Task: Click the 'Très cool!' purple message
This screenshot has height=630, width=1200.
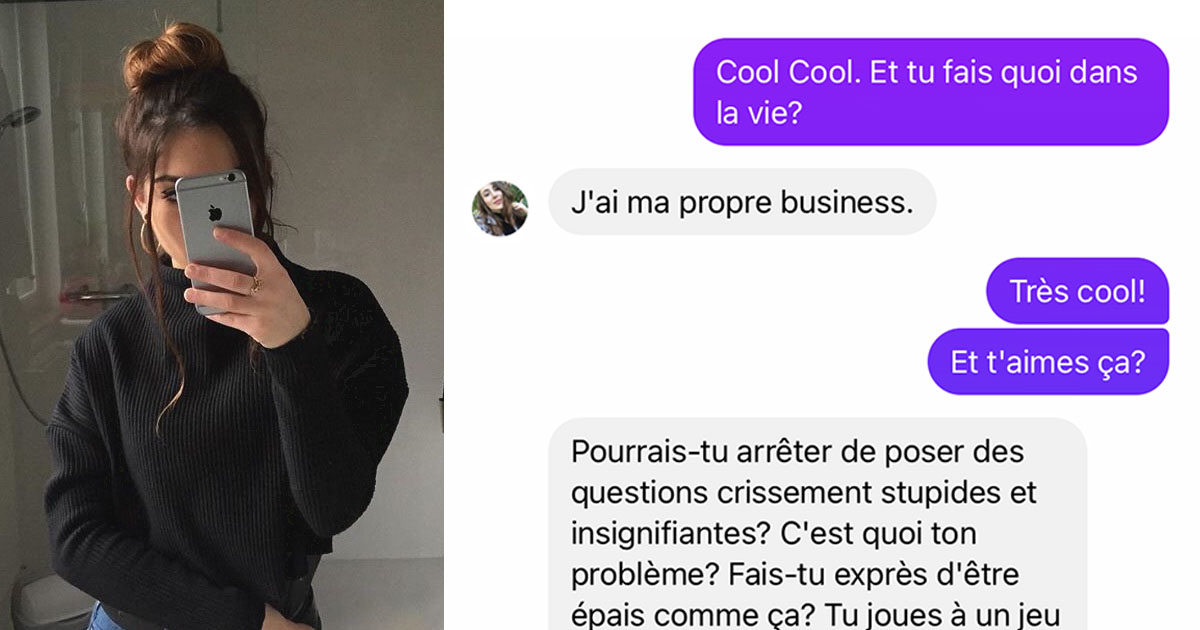Action: coord(1077,291)
